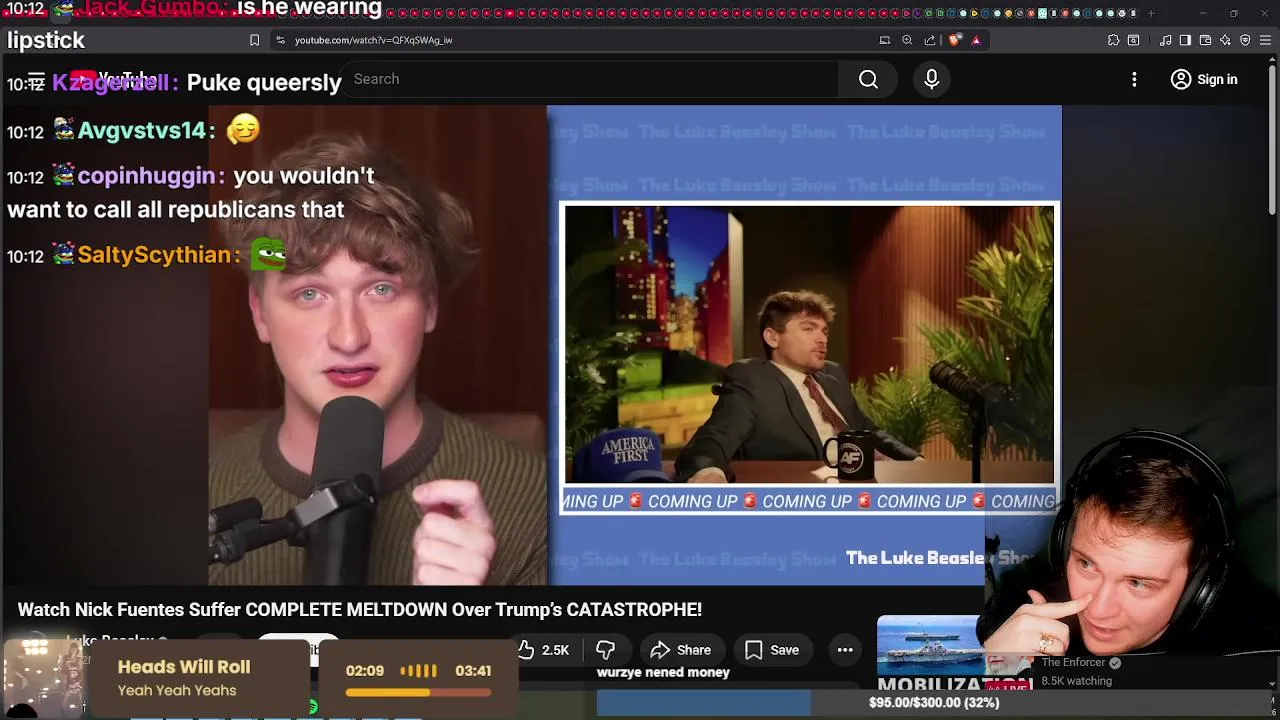Image resolution: width=1280 pixels, height=720 pixels.
Task: Click The Enforcer channel name
Action: [1073, 662]
